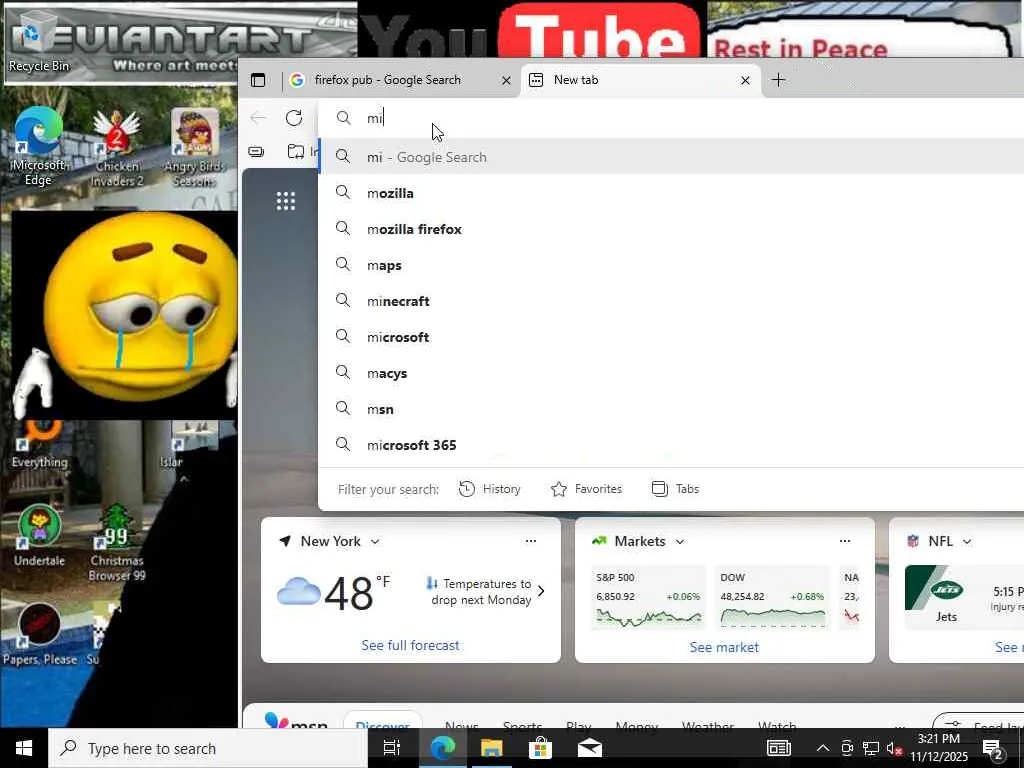Open the S&P 500 market tile
This screenshot has height=768, width=1024.
(x=648, y=598)
